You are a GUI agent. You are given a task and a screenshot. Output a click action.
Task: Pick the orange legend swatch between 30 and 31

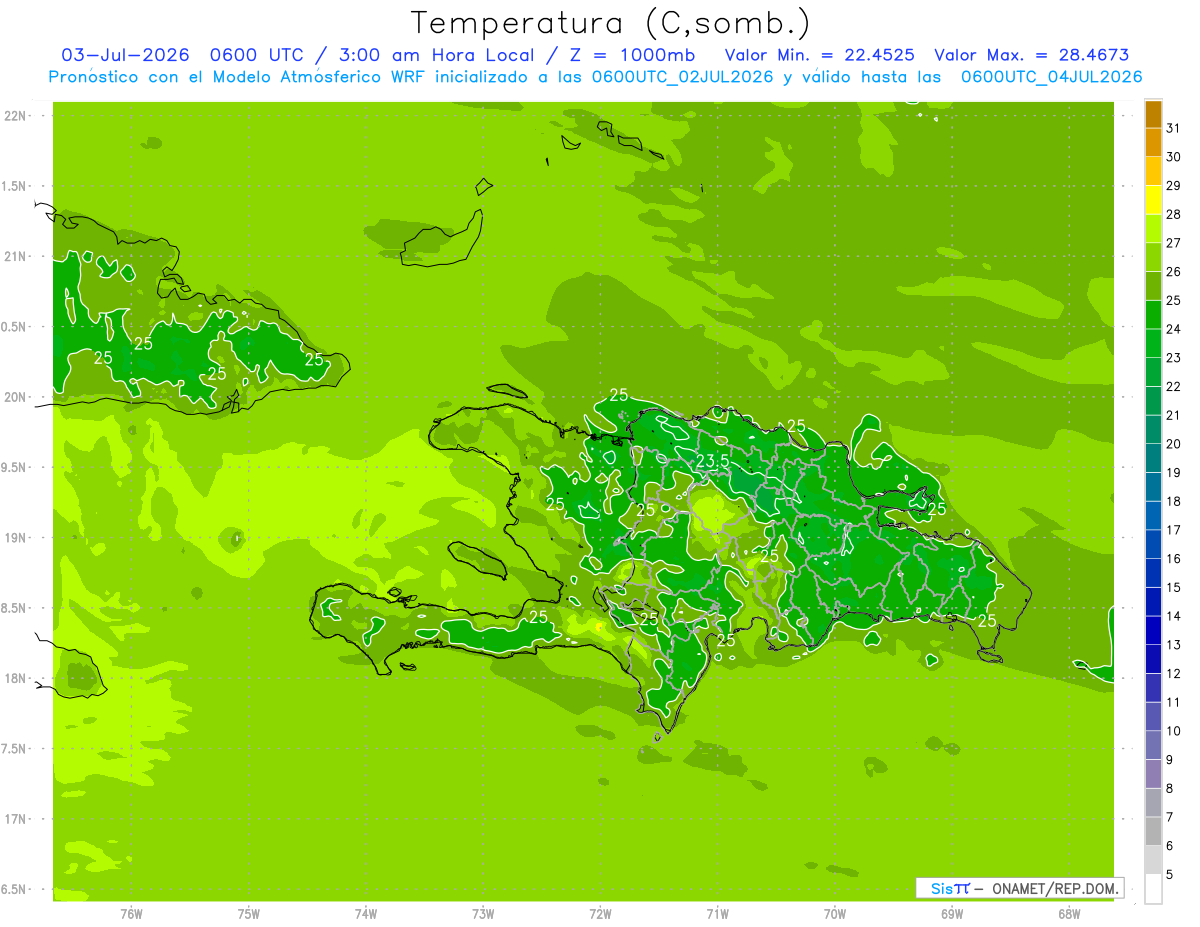1153,142
